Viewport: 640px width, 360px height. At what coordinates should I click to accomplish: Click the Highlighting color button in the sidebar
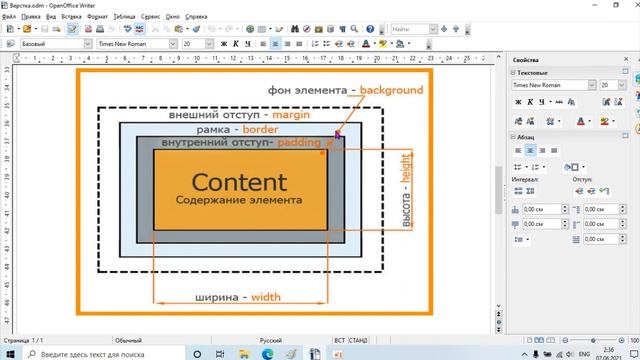604,121
